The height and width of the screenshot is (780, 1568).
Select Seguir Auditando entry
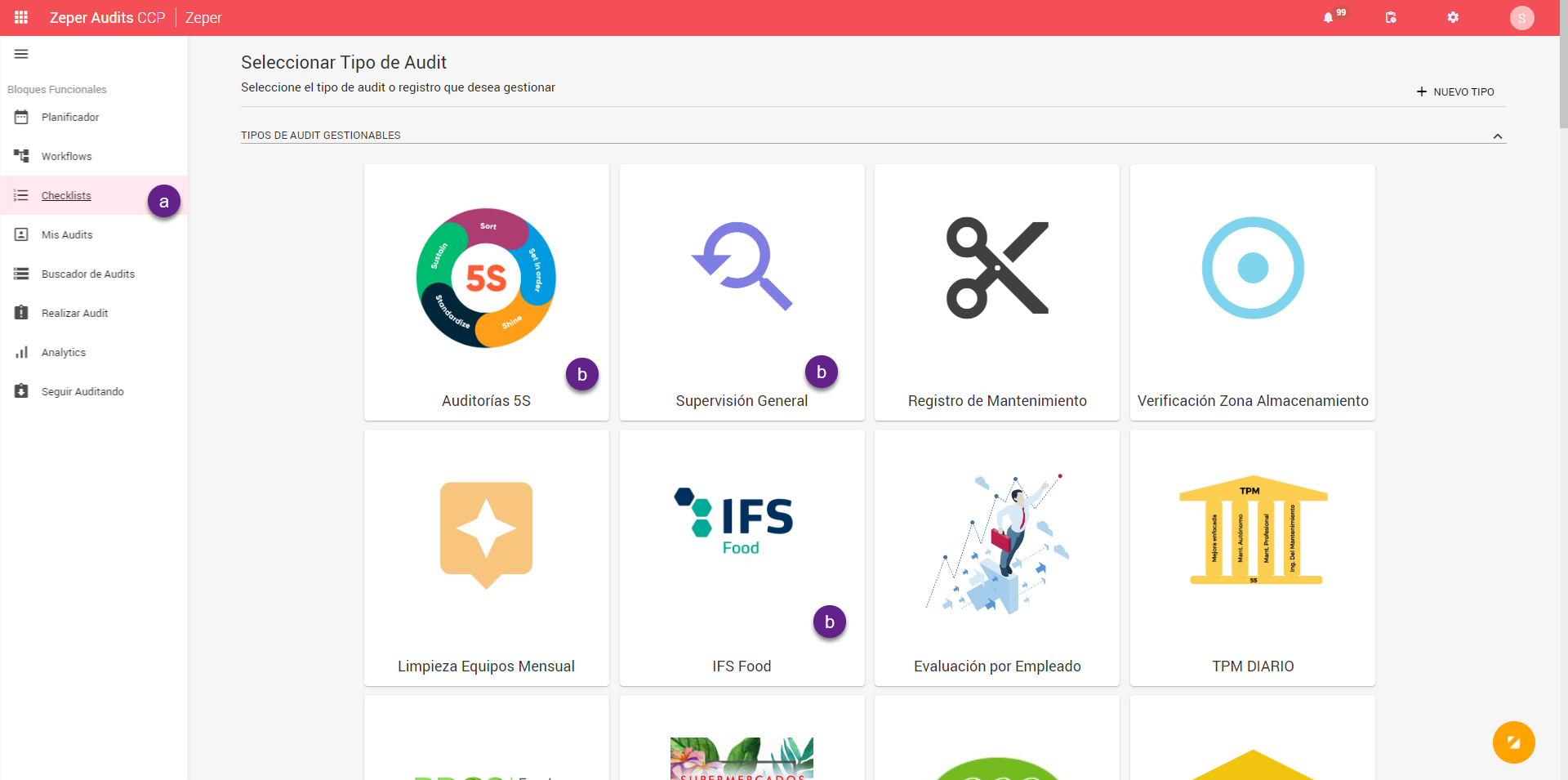click(94, 391)
